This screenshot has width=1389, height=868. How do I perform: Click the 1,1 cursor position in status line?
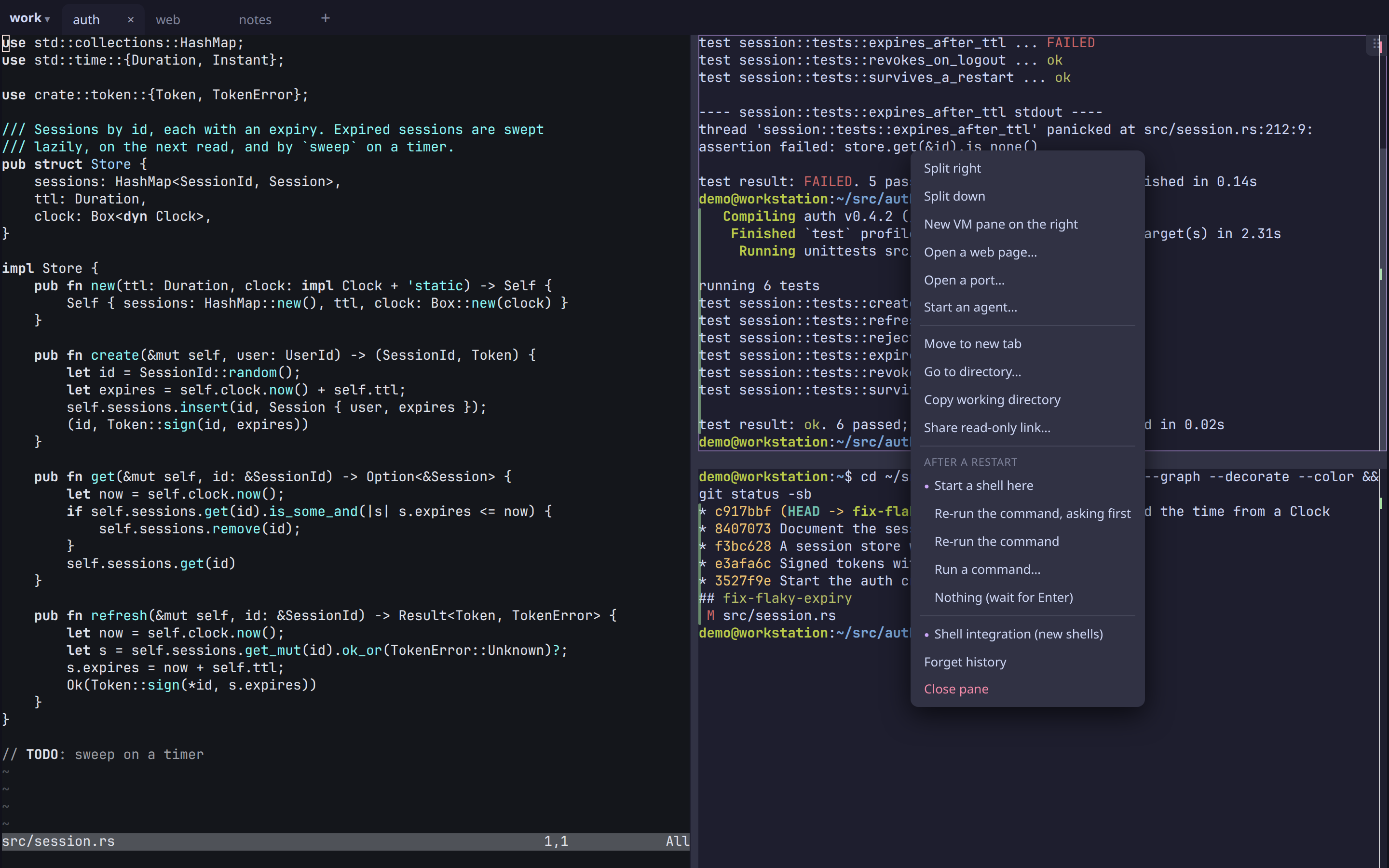coord(556,841)
